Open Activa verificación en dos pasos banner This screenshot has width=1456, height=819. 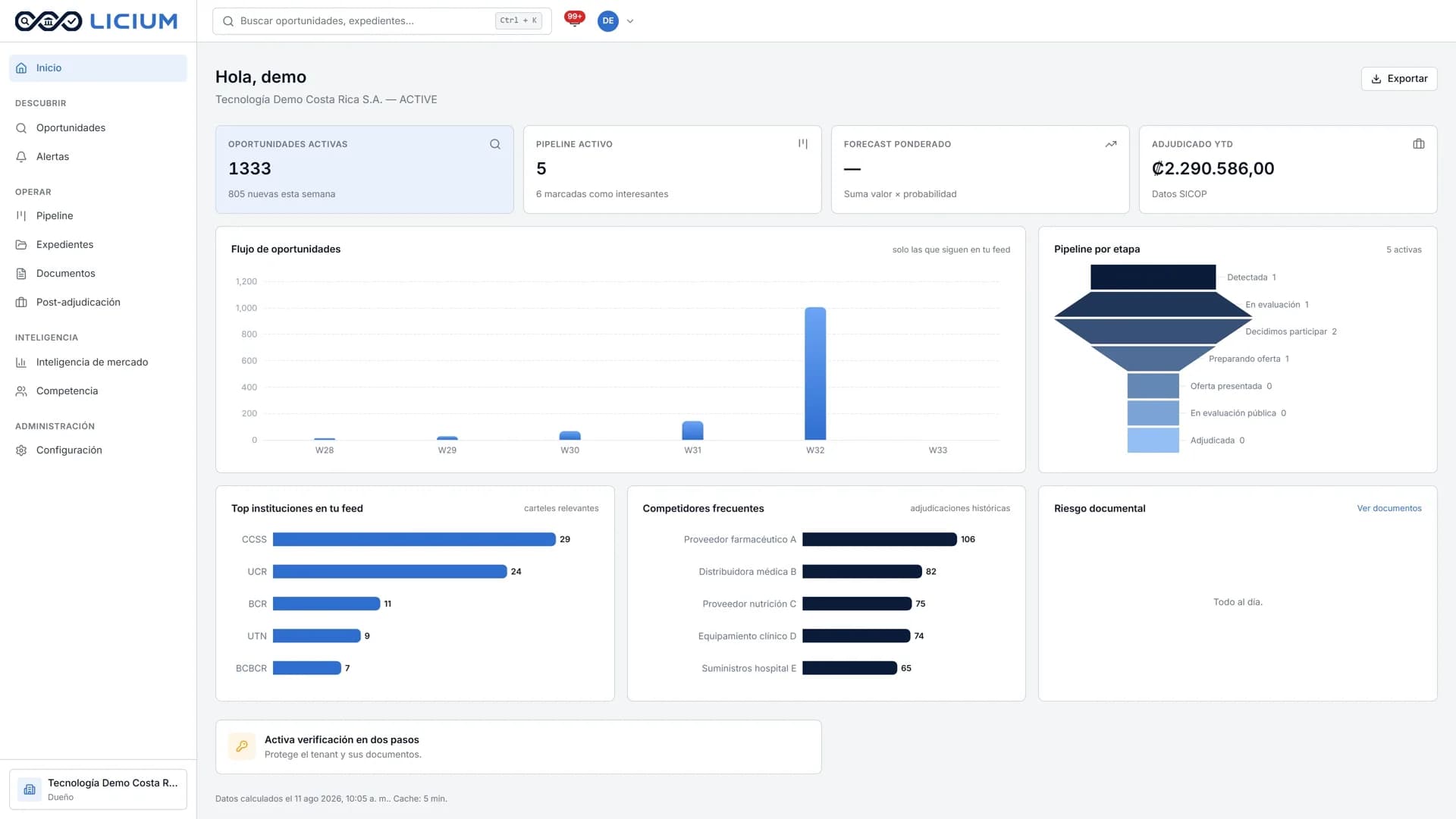tap(519, 747)
